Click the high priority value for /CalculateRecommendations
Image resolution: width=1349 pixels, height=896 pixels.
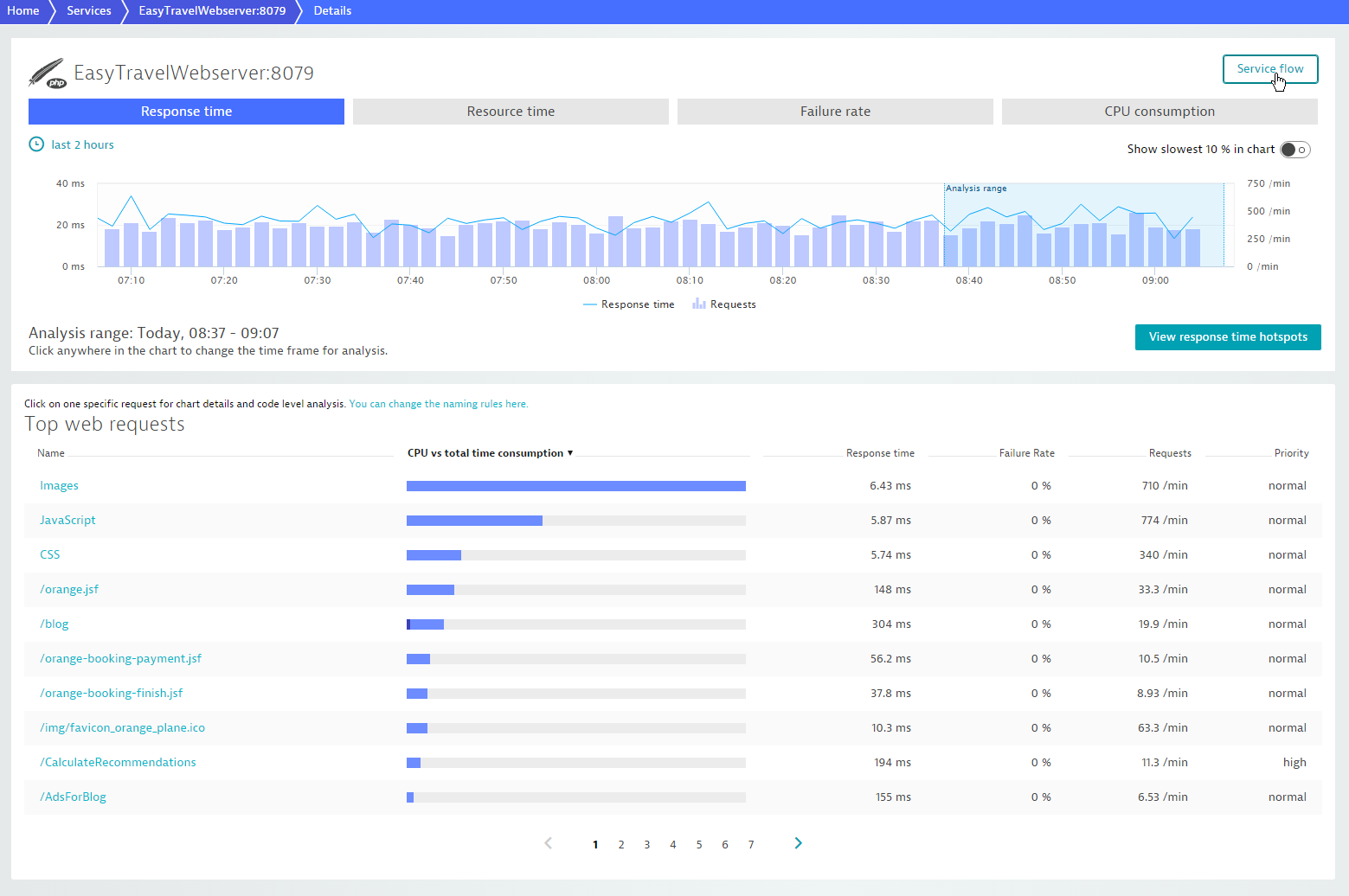[1294, 763]
